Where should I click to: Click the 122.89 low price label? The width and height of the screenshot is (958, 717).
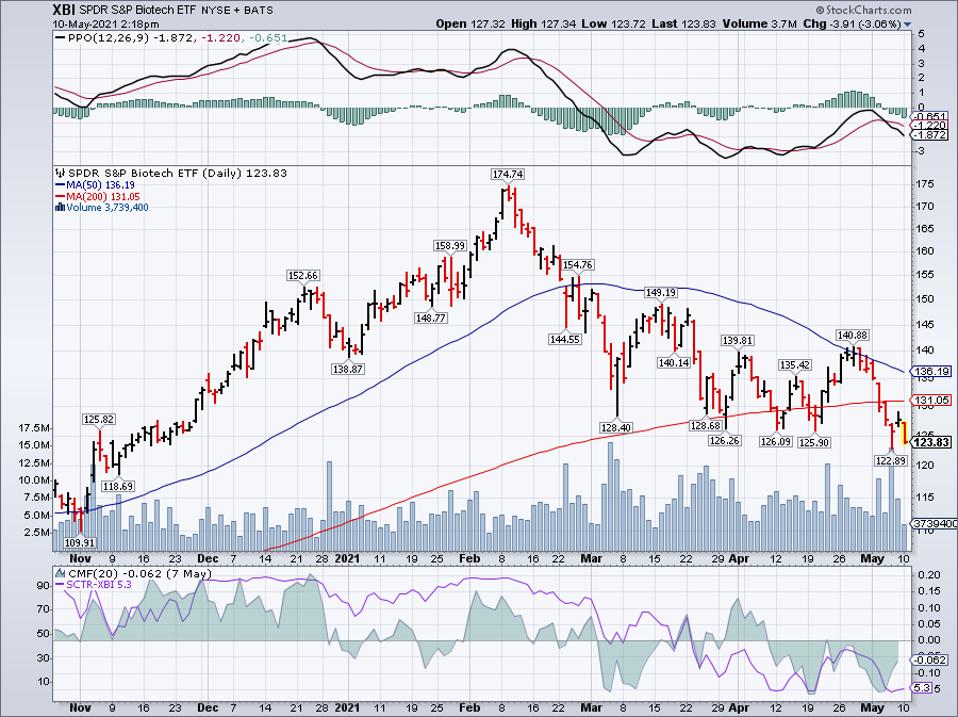[890, 460]
